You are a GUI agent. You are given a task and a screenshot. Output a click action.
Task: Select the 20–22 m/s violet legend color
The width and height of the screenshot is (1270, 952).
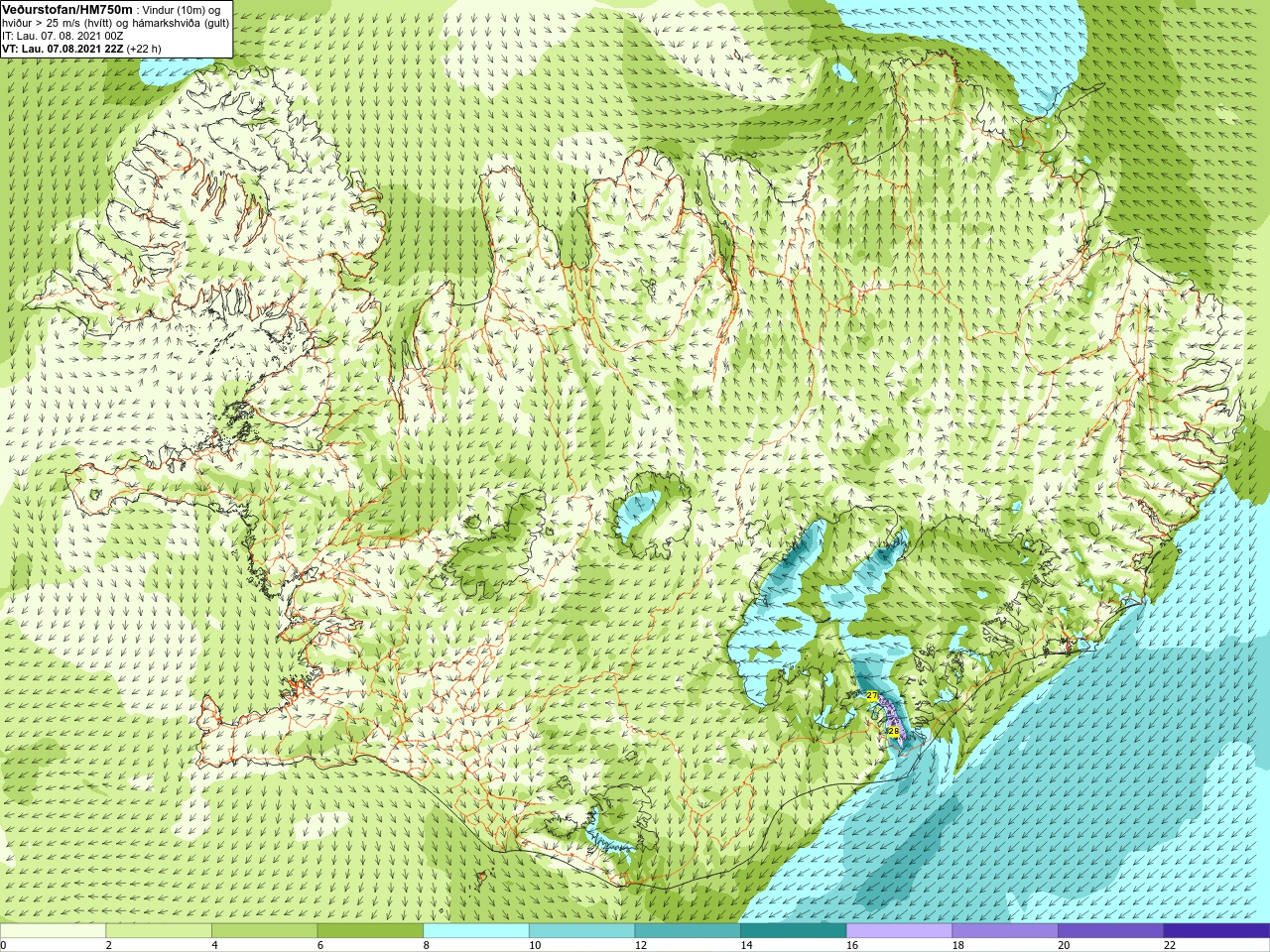(1110, 931)
